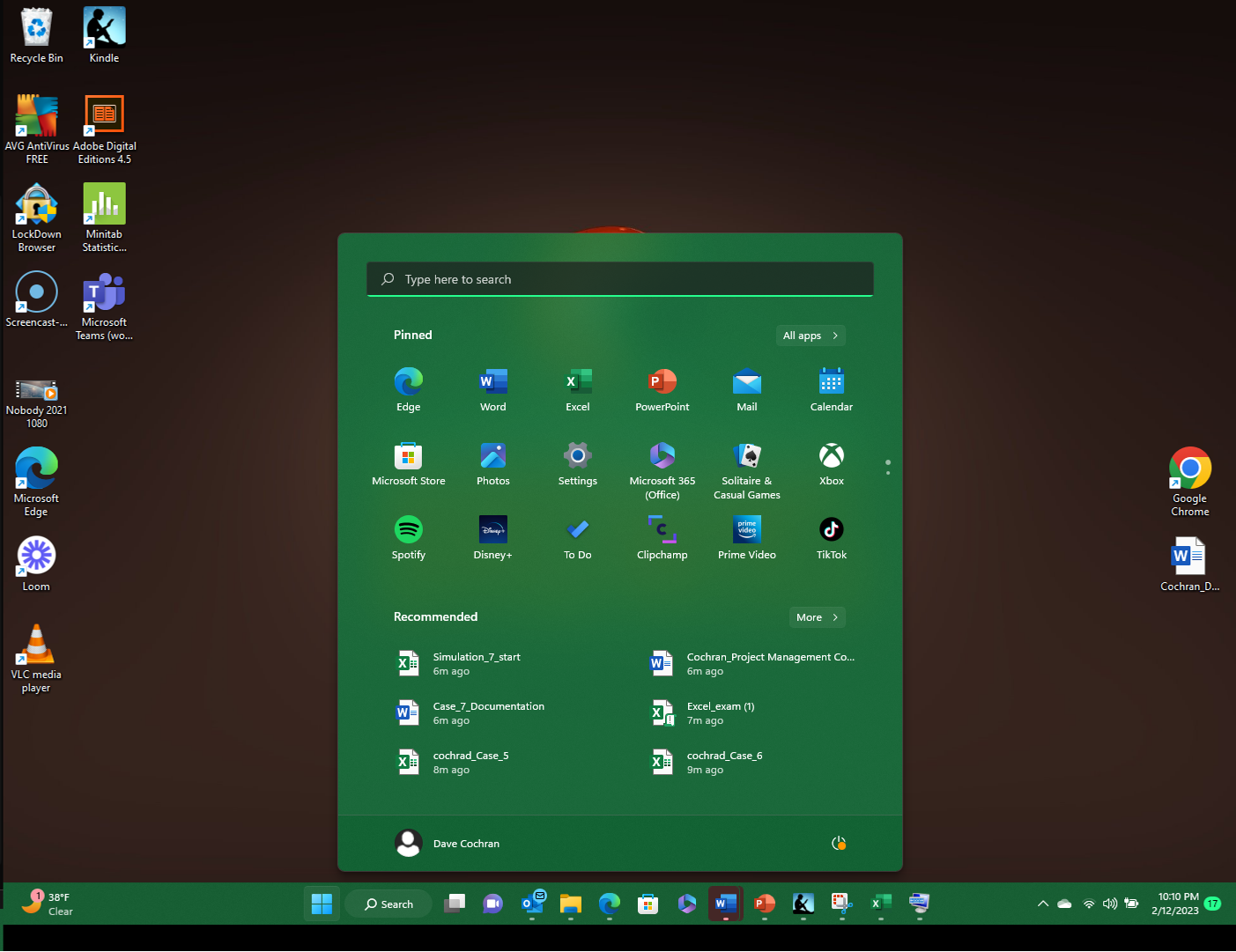Screen dimensions: 1236x952
Task: Open recommended document Case_7_Documentation
Action: point(493,713)
